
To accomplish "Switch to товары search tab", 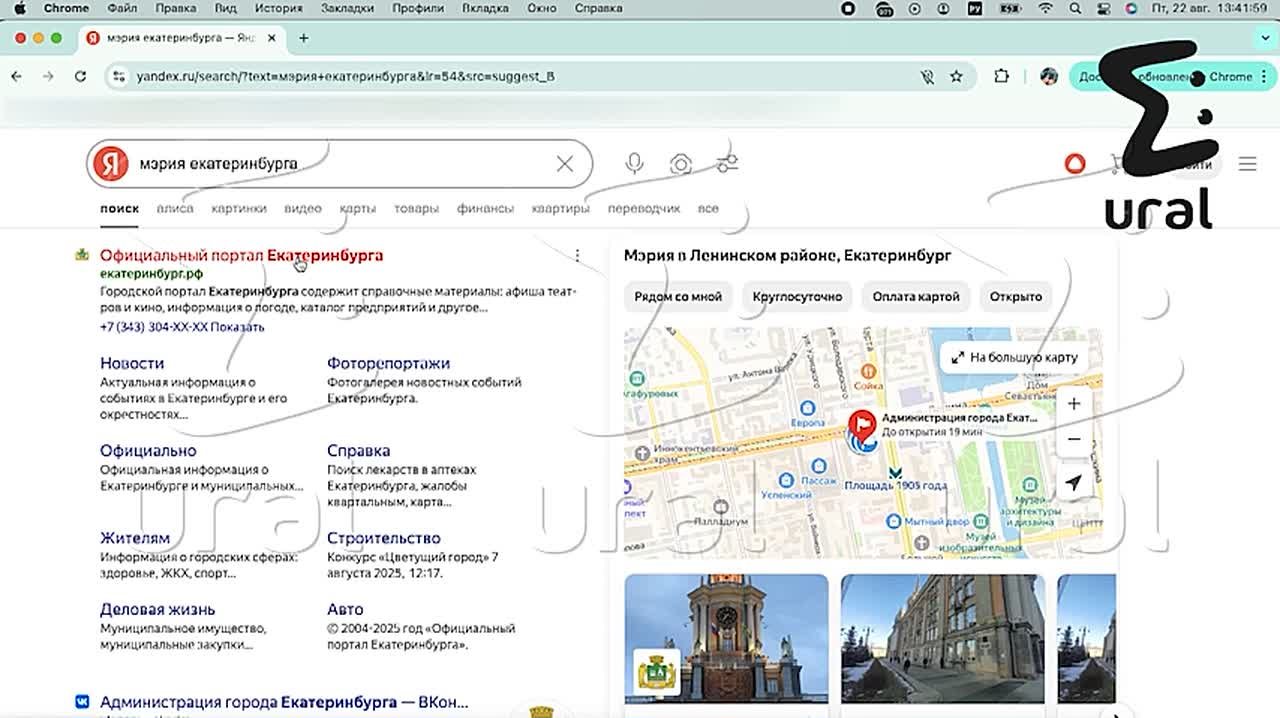I will pos(416,209).
